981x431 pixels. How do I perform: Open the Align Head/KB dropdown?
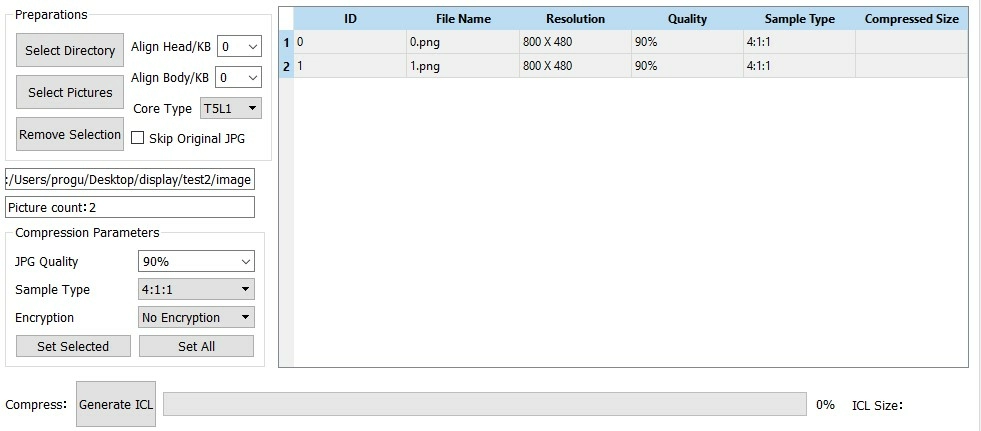point(239,47)
